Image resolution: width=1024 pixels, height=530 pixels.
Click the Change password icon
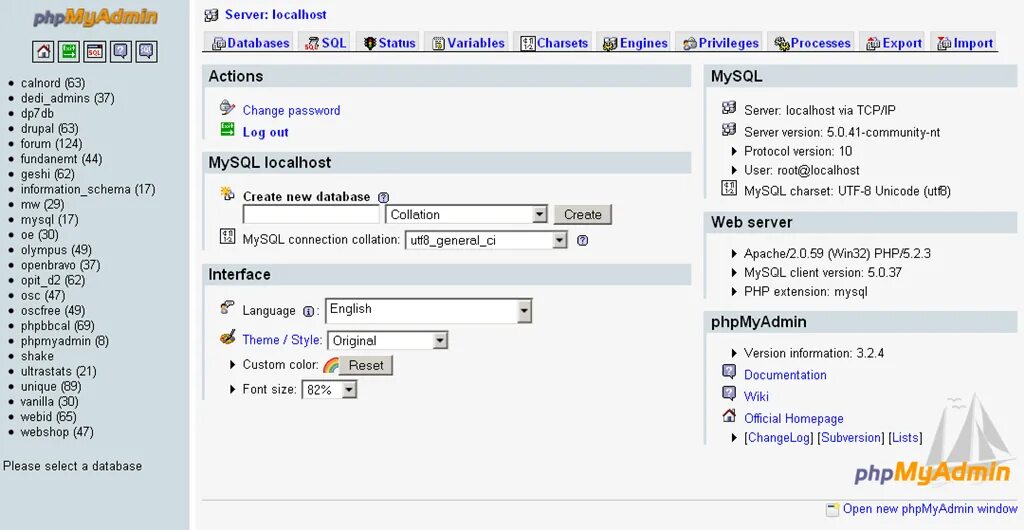[x=227, y=107]
